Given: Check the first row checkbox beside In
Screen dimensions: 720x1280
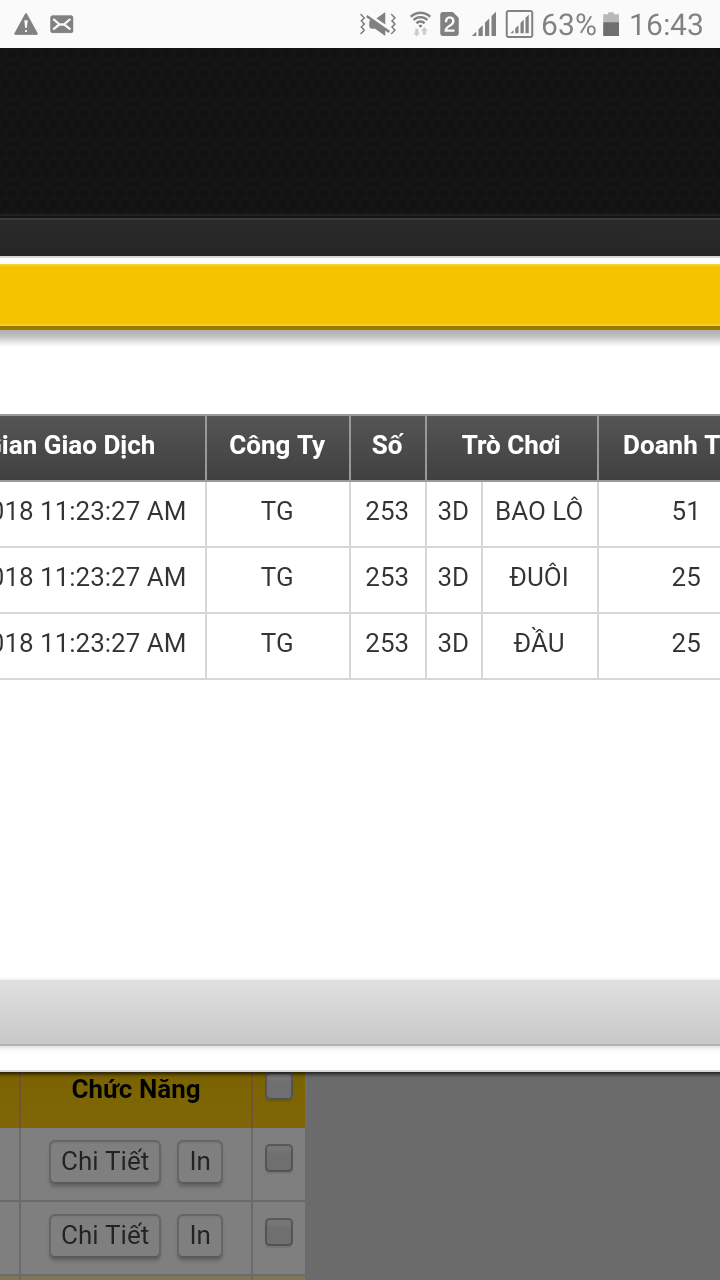Looking at the screenshot, I should pyautogui.click(x=279, y=1159).
